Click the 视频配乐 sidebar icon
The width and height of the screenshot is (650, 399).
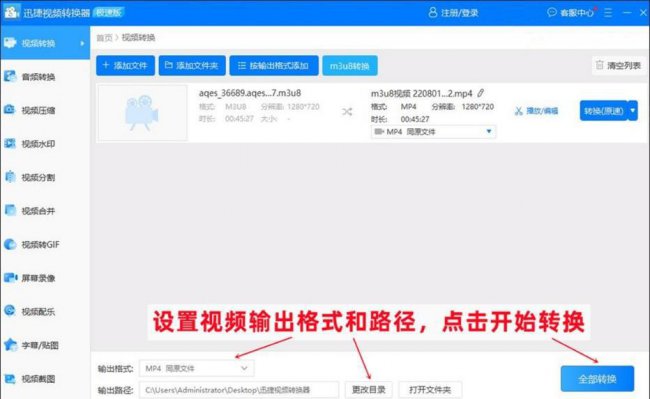10,311
